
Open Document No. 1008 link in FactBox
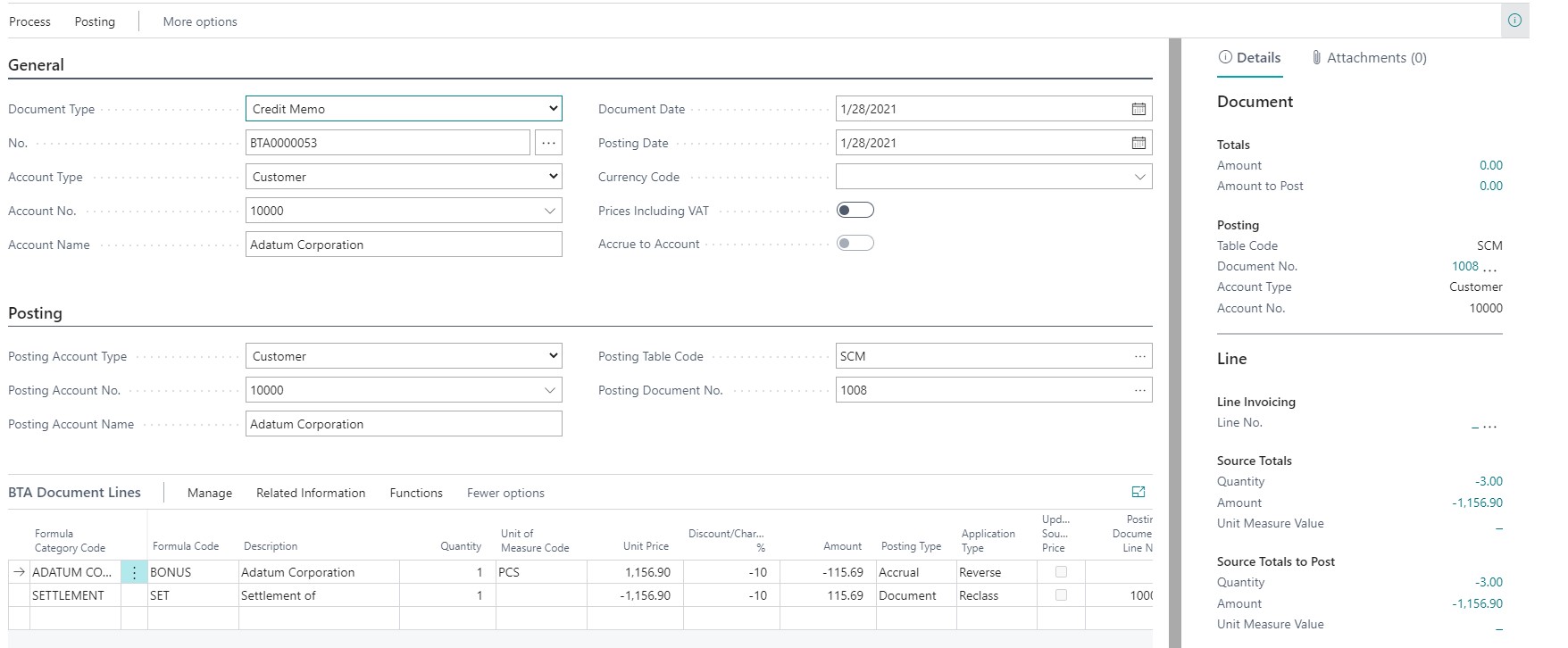[1464, 266]
